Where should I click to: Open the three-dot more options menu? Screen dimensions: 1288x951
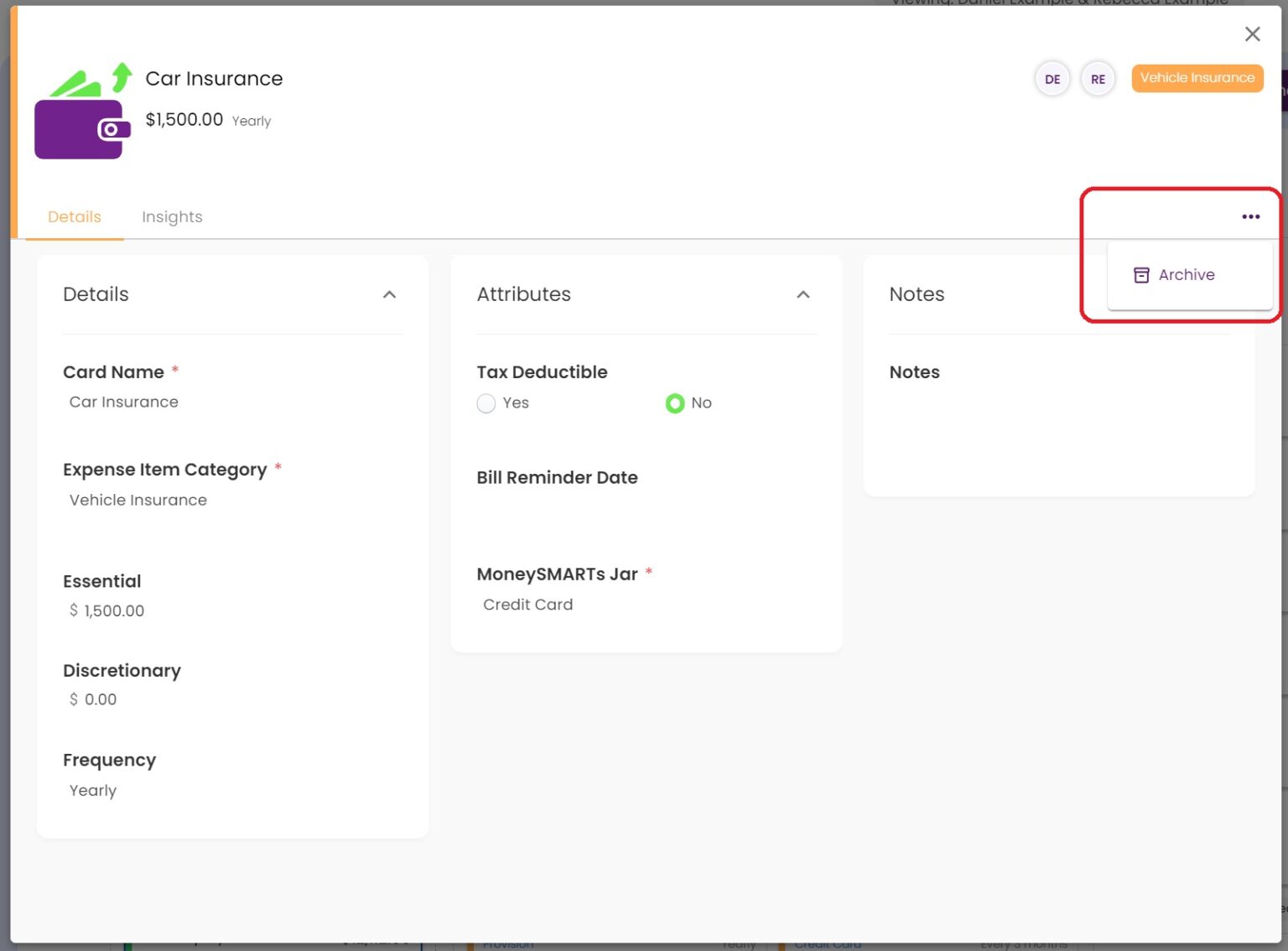click(x=1250, y=216)
